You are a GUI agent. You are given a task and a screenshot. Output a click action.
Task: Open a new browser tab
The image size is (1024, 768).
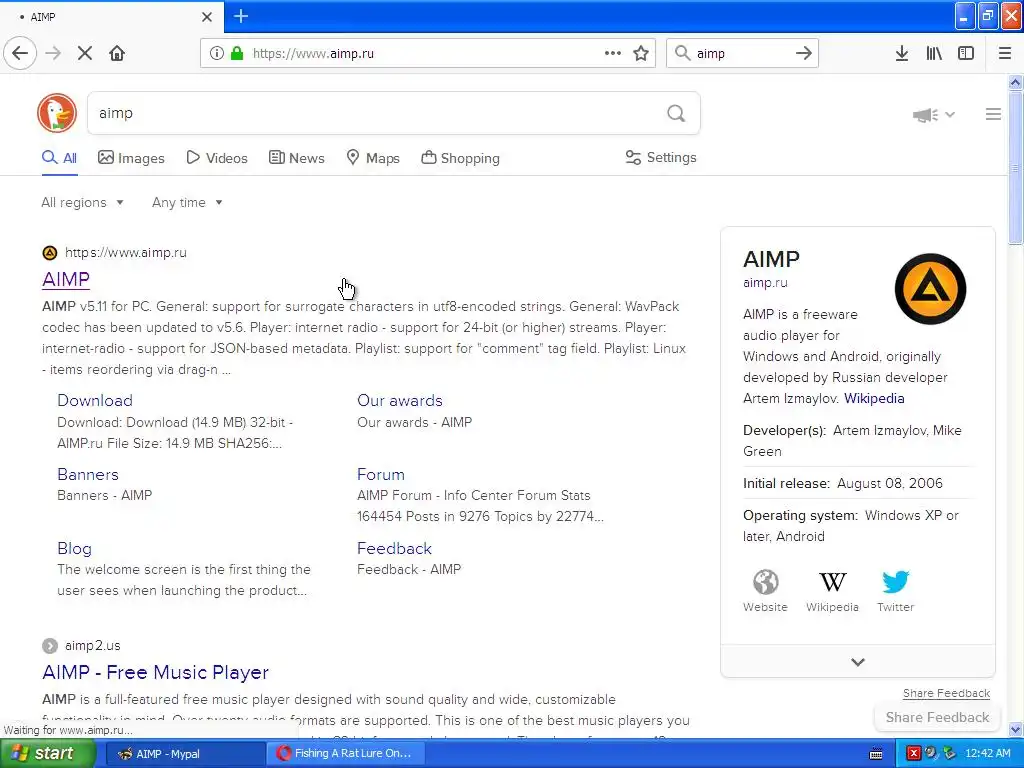241,16
